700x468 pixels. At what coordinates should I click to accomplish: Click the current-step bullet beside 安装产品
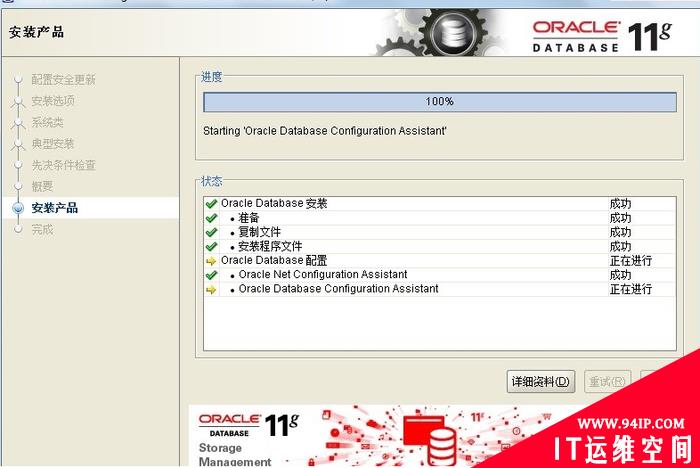pos(18,208)
